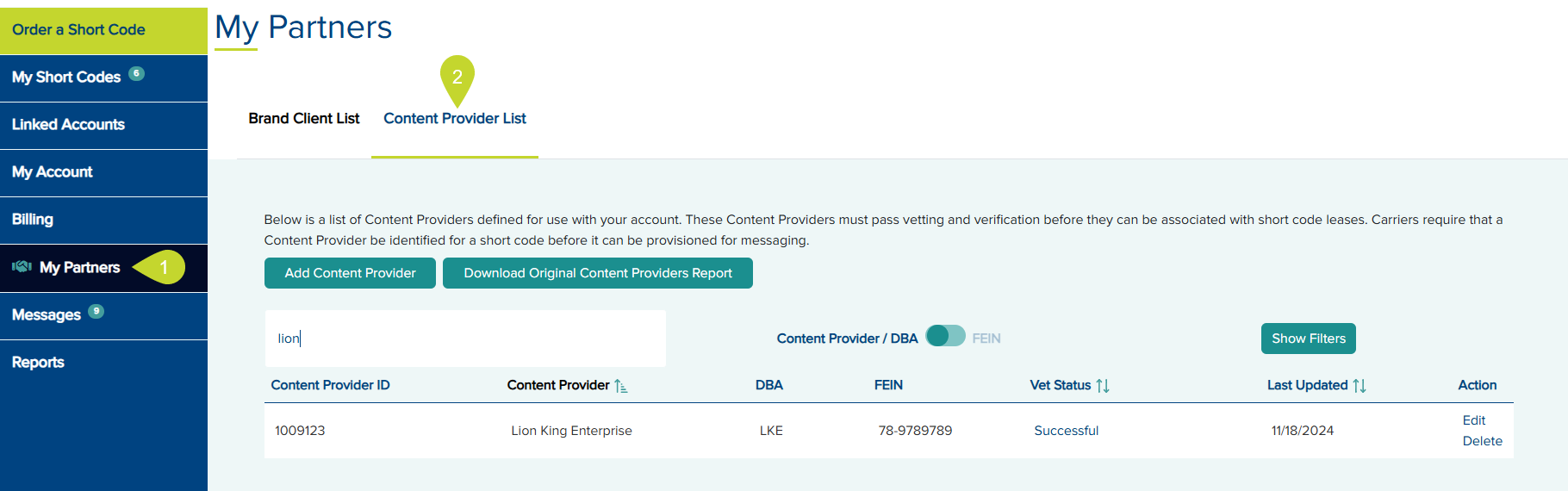Screen dimensions: 1568x491
Task: Delete the Lion King Enterprise entry
Action: click(1482, 441)
